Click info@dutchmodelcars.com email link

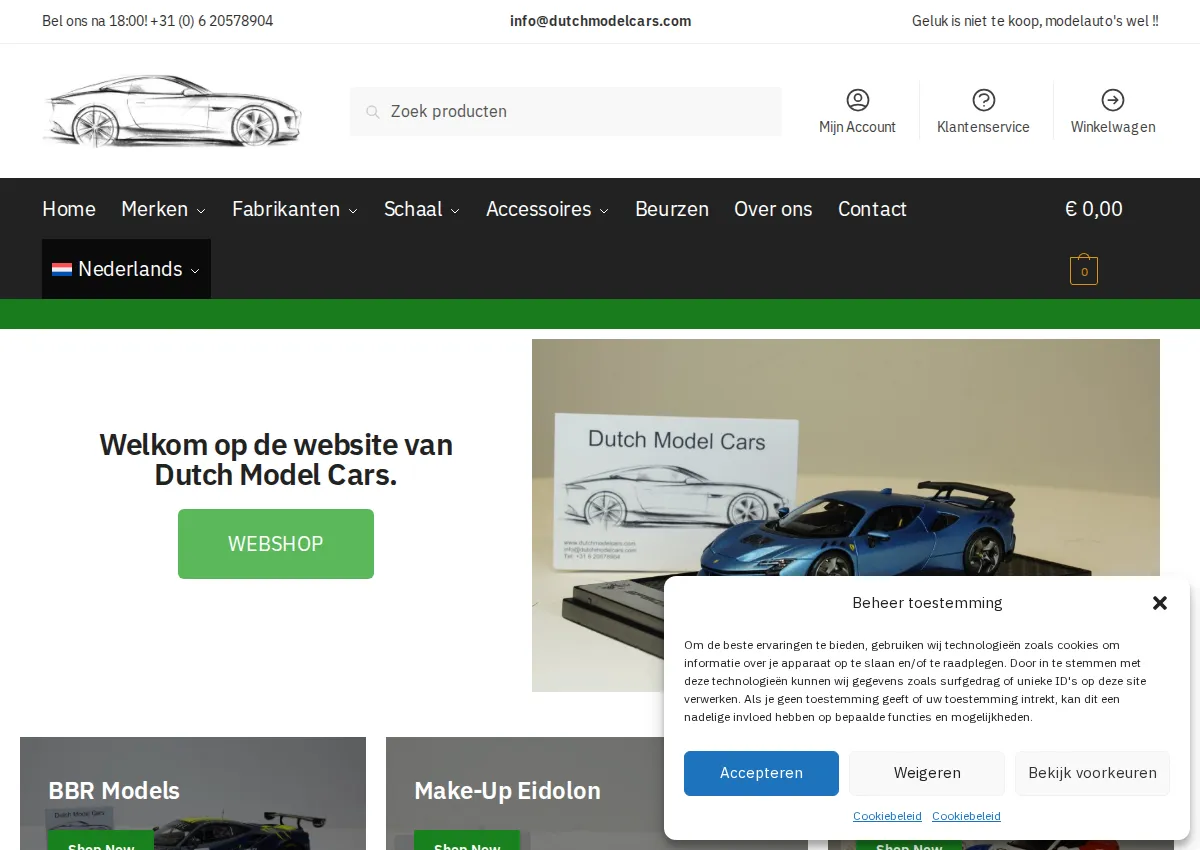pos(600,21)
